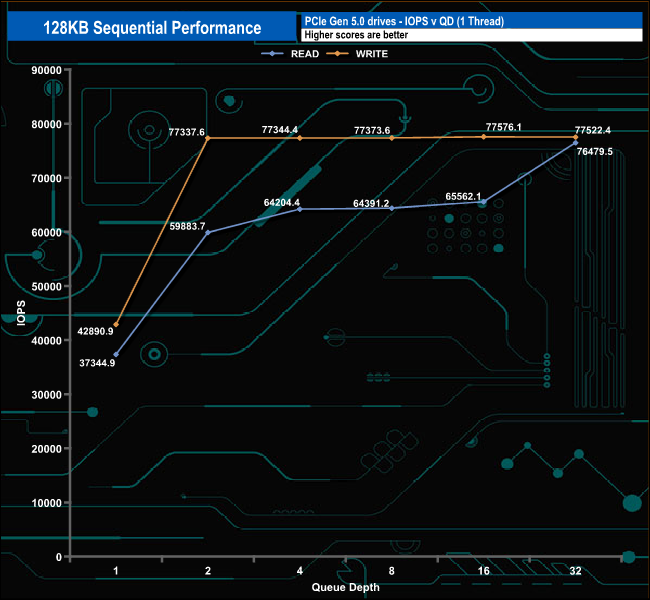Click the 128KB Sequential Performance title
The height and width of the screenshot is (600, 650).
(152, 28)
